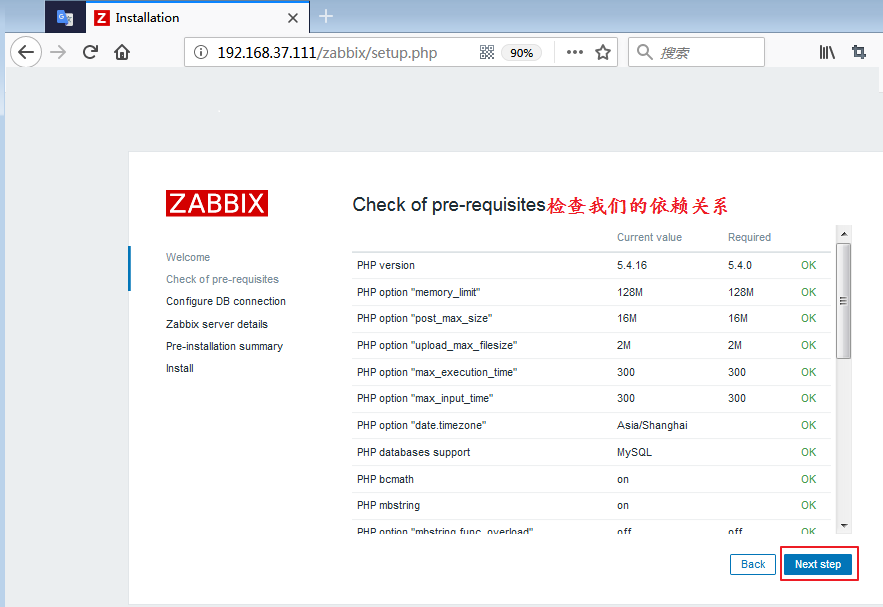Close the Installation tab

point(293,18)
